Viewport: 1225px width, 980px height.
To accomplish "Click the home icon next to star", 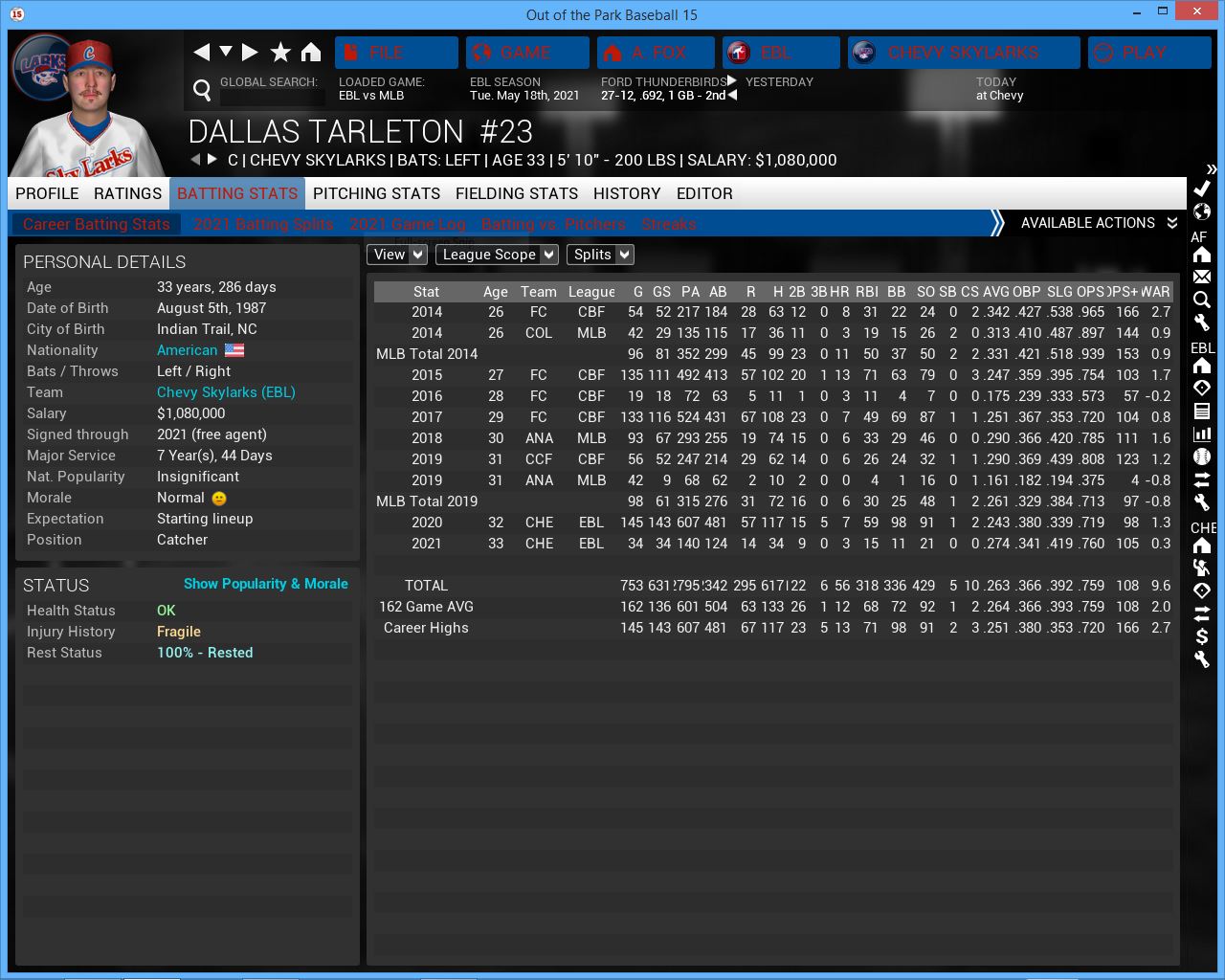I will (x=311, y=52).
